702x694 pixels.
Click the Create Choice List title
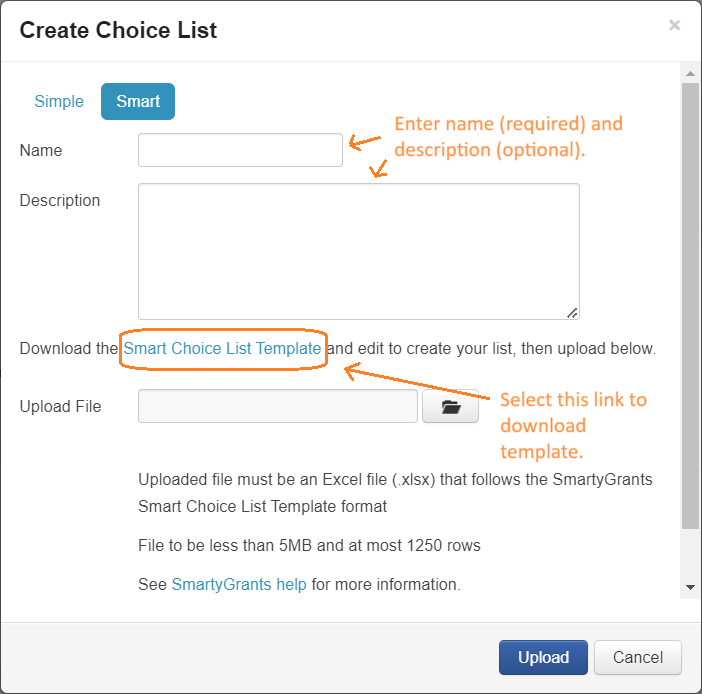click(x=118, y=30)
